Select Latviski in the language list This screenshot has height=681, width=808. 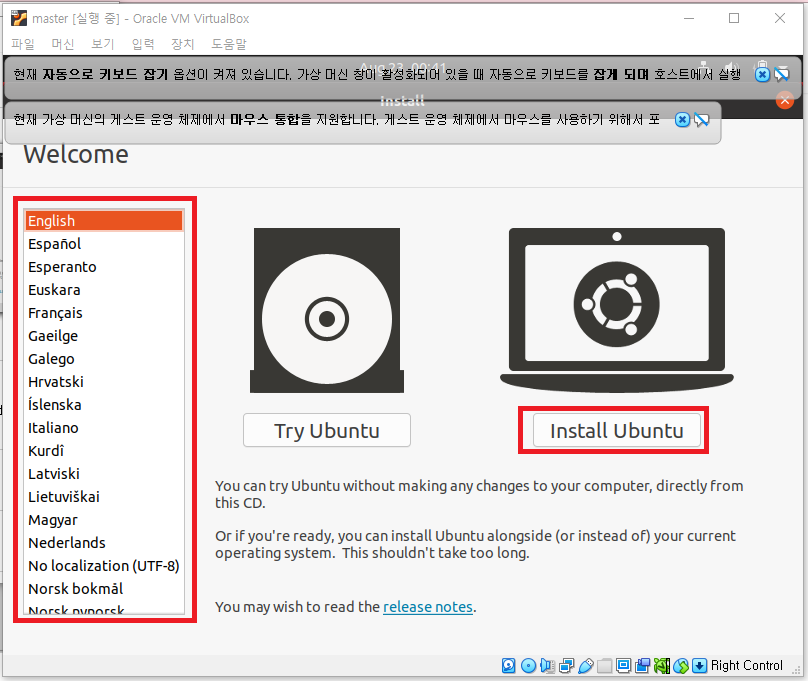pyautogui.click(x=104, y=473)
